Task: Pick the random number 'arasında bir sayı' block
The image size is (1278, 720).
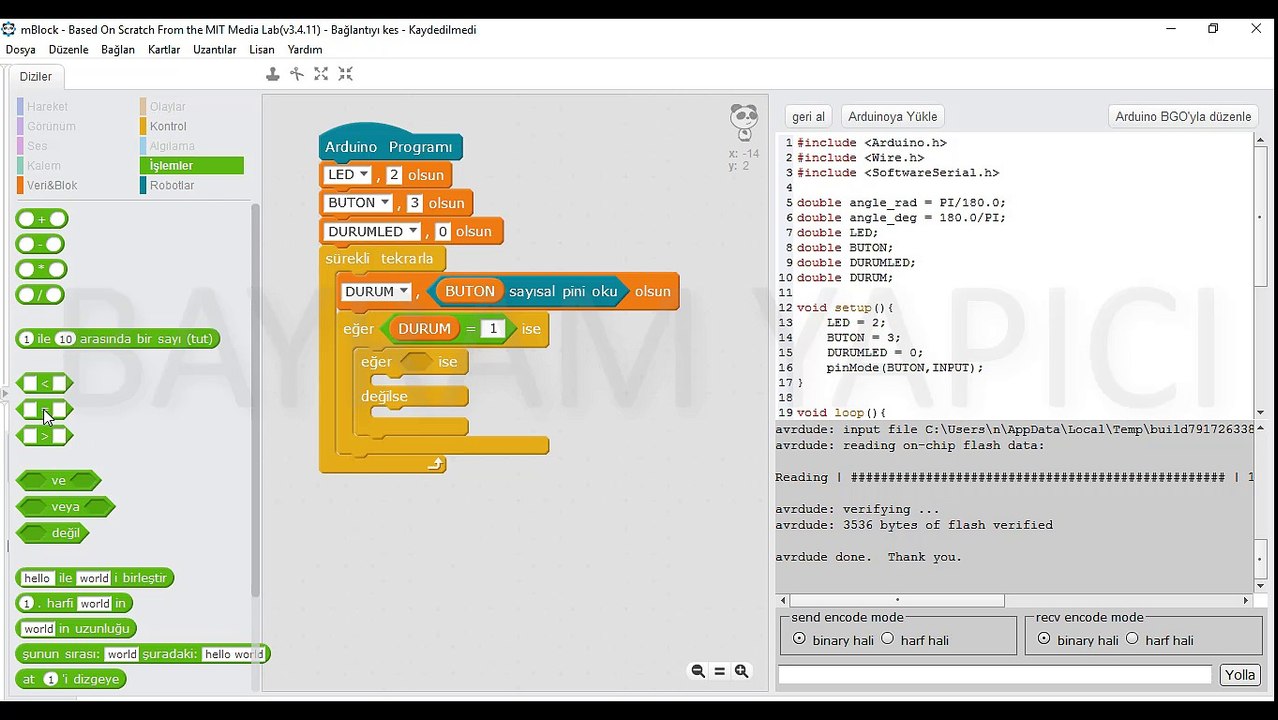Action: tap(118, 339)
